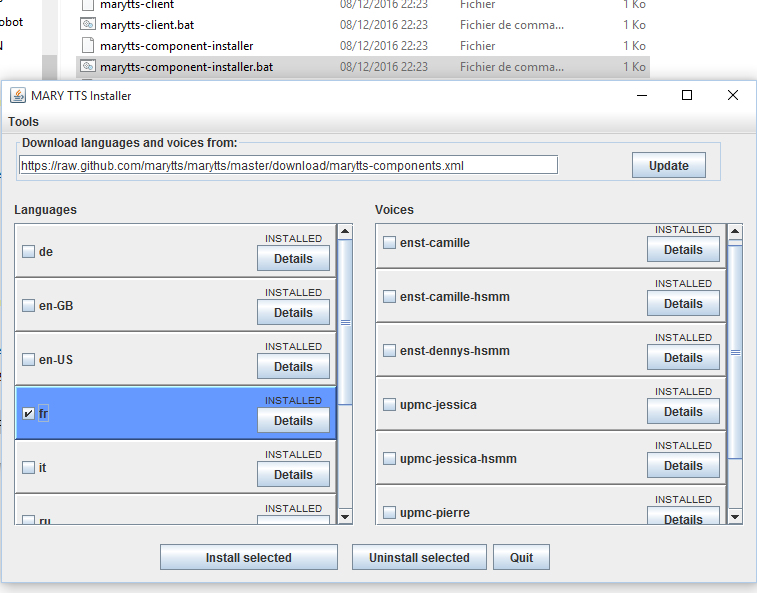757x593 pixels.
Task: Tick the enst-camille voice checkbox
Action: coord(389,242)
